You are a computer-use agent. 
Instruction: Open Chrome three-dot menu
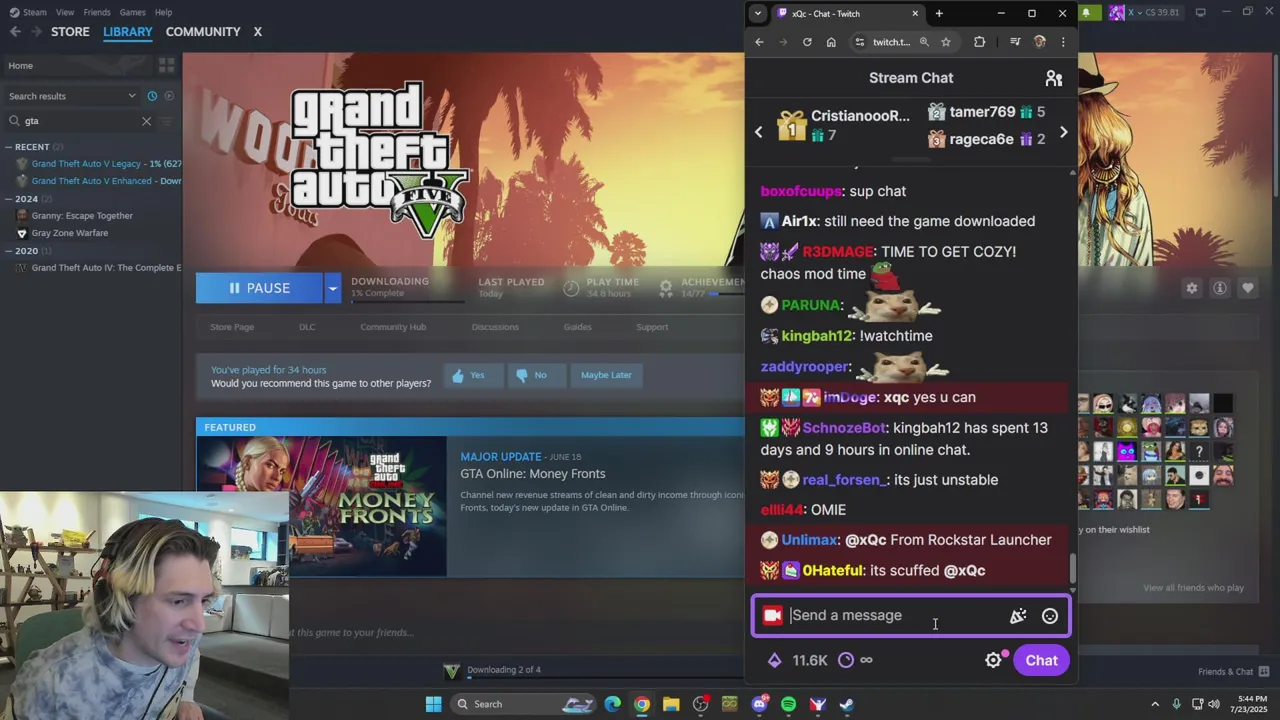click(1063, 42)
